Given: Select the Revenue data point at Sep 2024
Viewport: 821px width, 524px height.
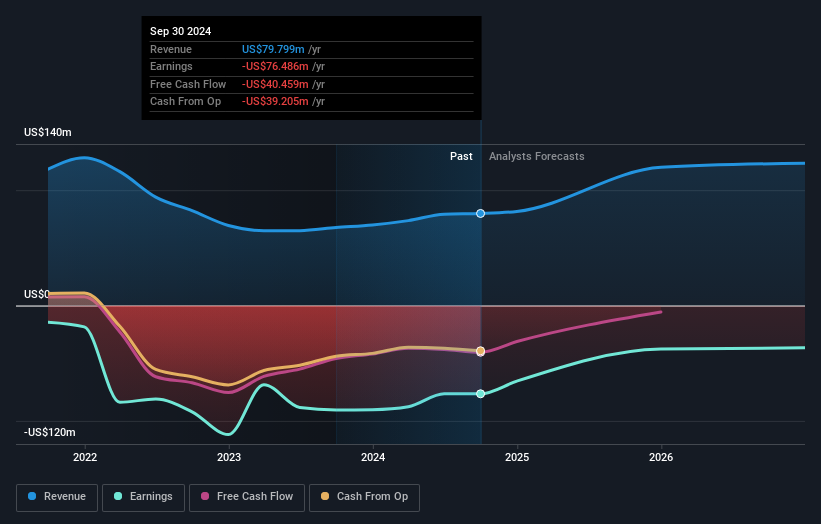Looking at the screenshot, I should pos(480,214).
